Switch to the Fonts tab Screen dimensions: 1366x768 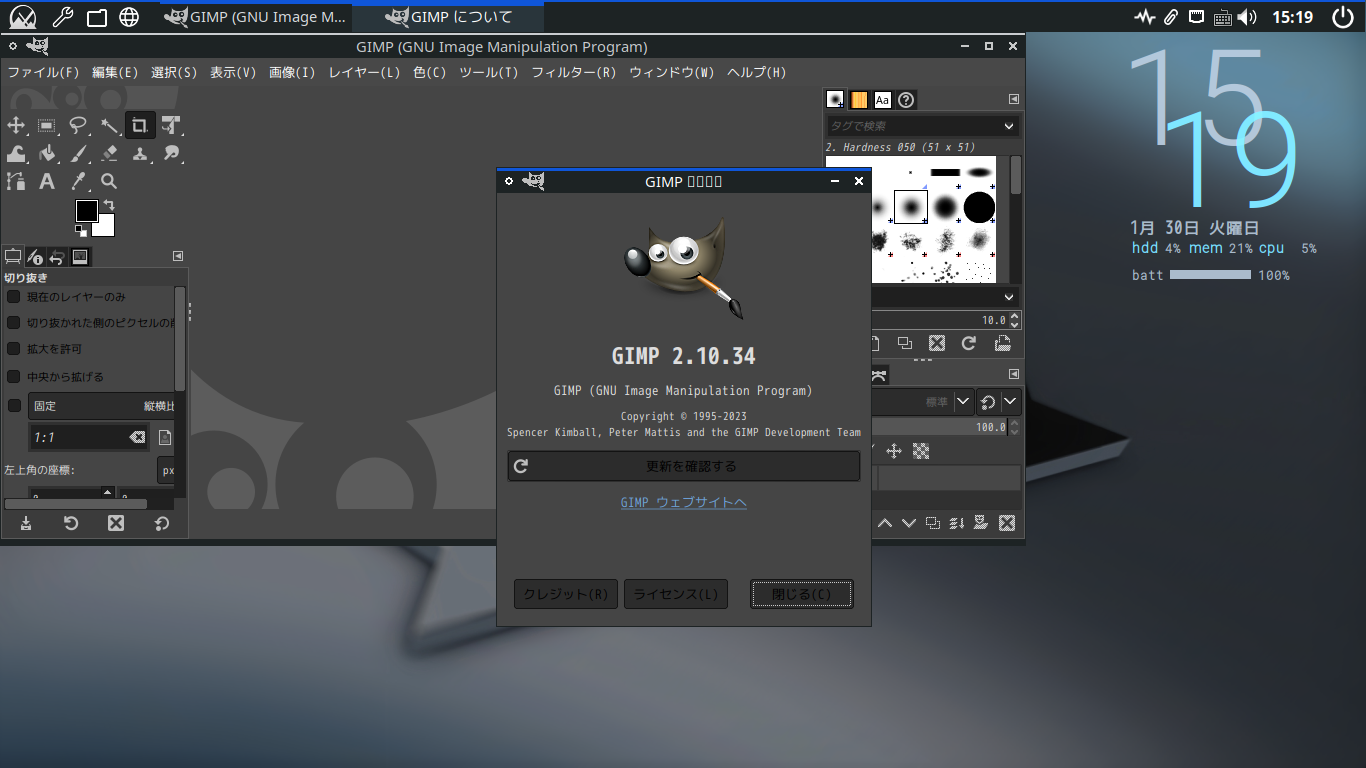[x=882, y=100]
